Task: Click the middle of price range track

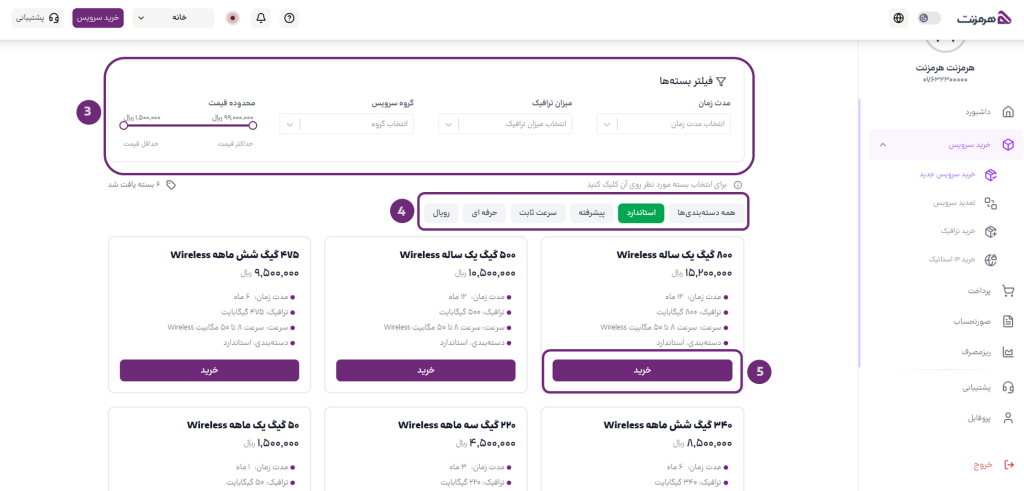Action: (x=188, y=125)
